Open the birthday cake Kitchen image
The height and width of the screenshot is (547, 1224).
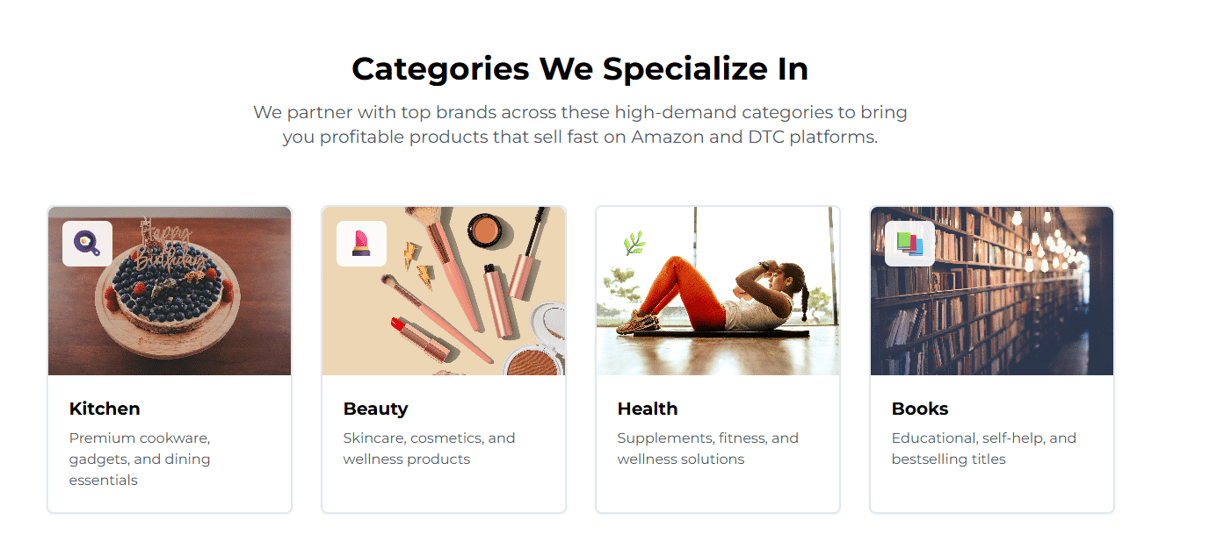pos(170,291)
